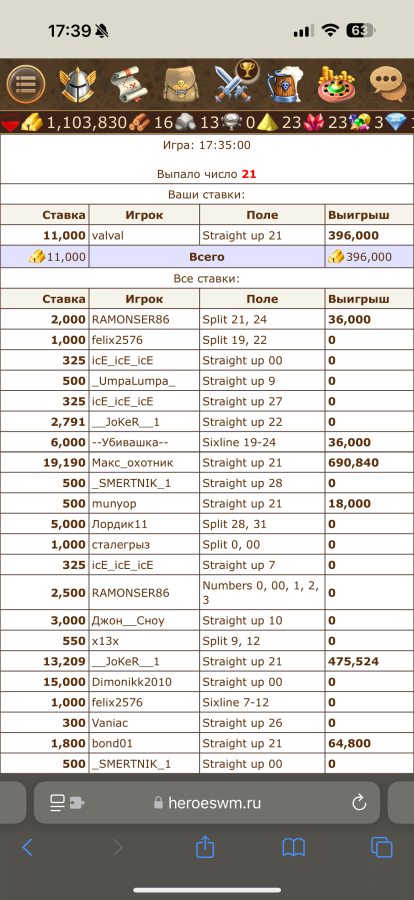The image size is (414, 900).
Task: Go back with Safari back arrow
Action: 27,847
